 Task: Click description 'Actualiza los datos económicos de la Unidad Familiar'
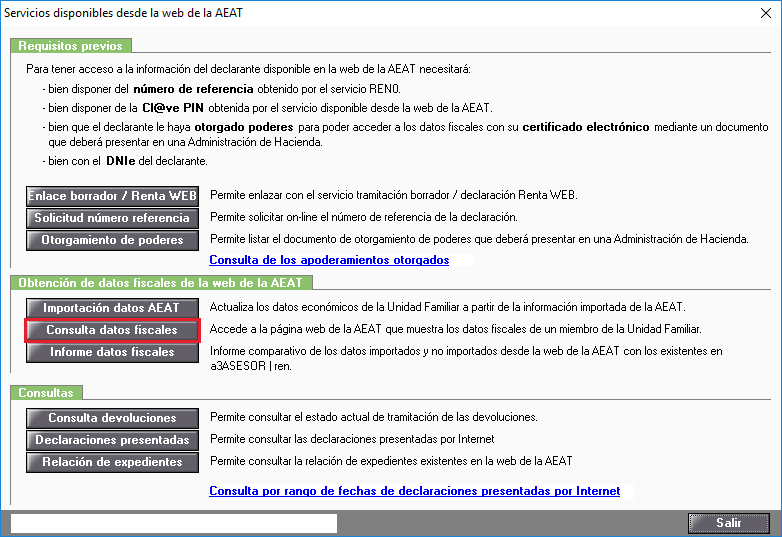pyautogui.click(x=447, y=307)
